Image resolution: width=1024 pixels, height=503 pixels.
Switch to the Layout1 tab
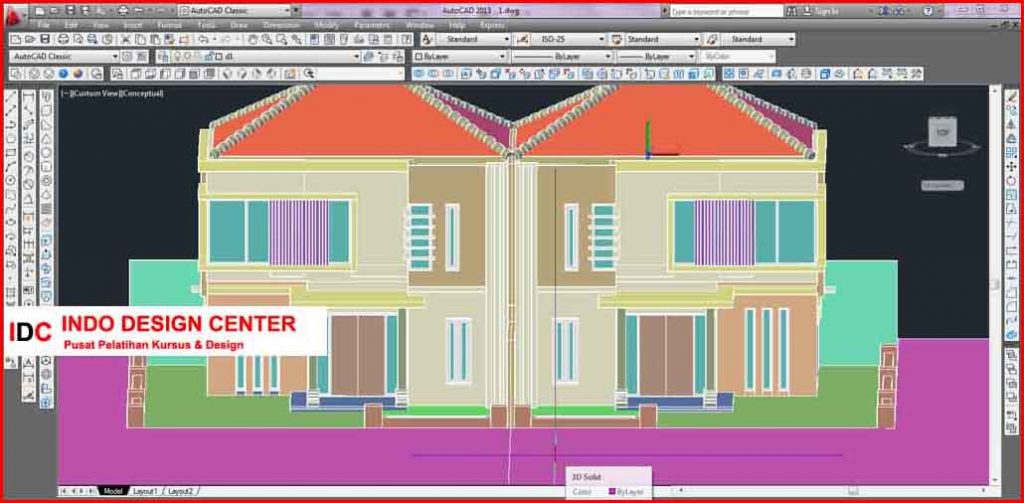(144, 491)
